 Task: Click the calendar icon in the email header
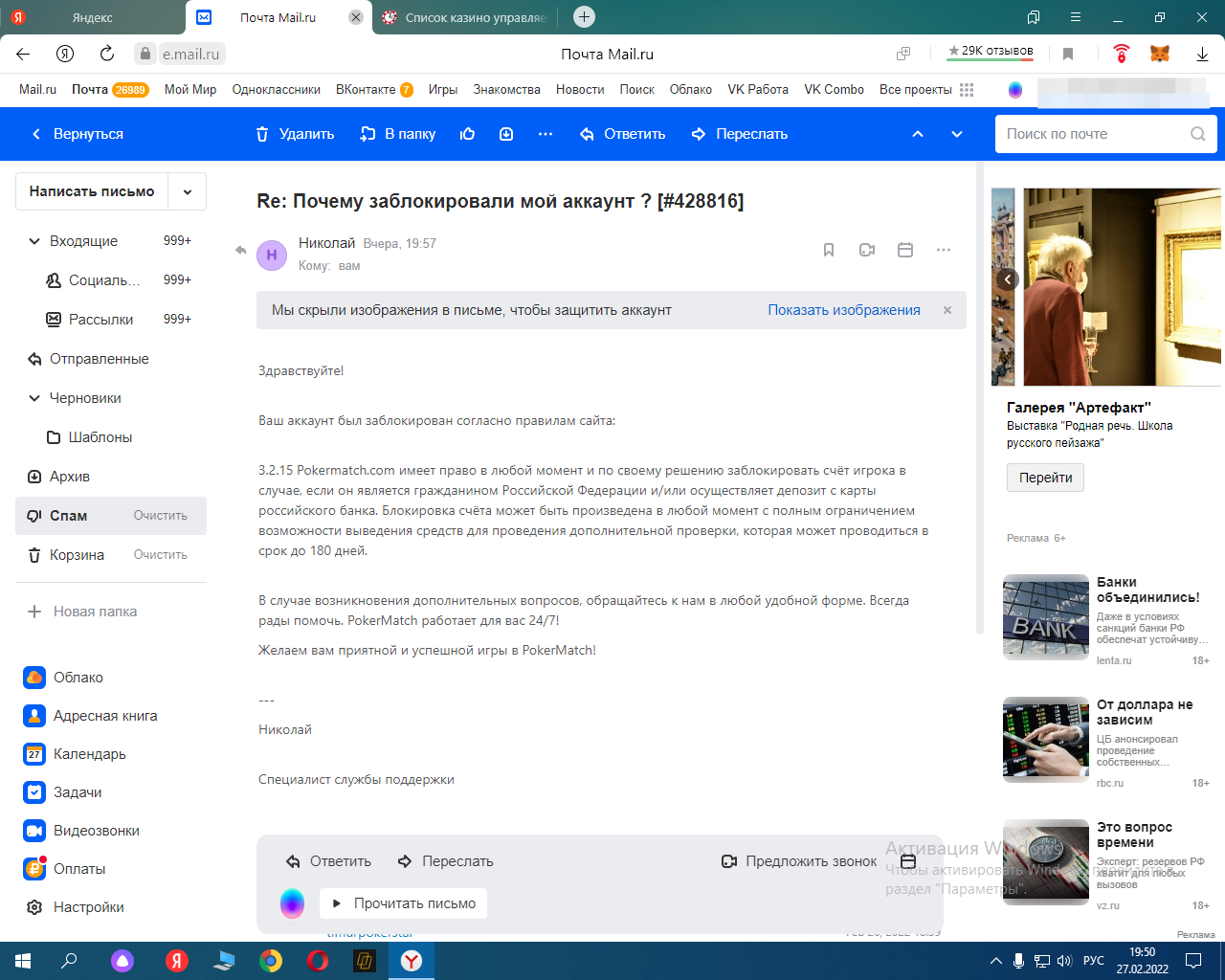[905, 250]
